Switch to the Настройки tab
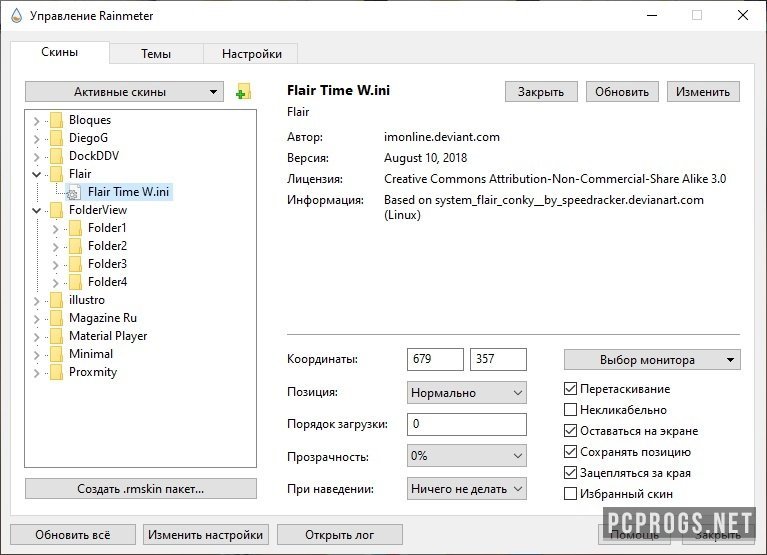This screenshot has width=767, height=555. [251, 54]
